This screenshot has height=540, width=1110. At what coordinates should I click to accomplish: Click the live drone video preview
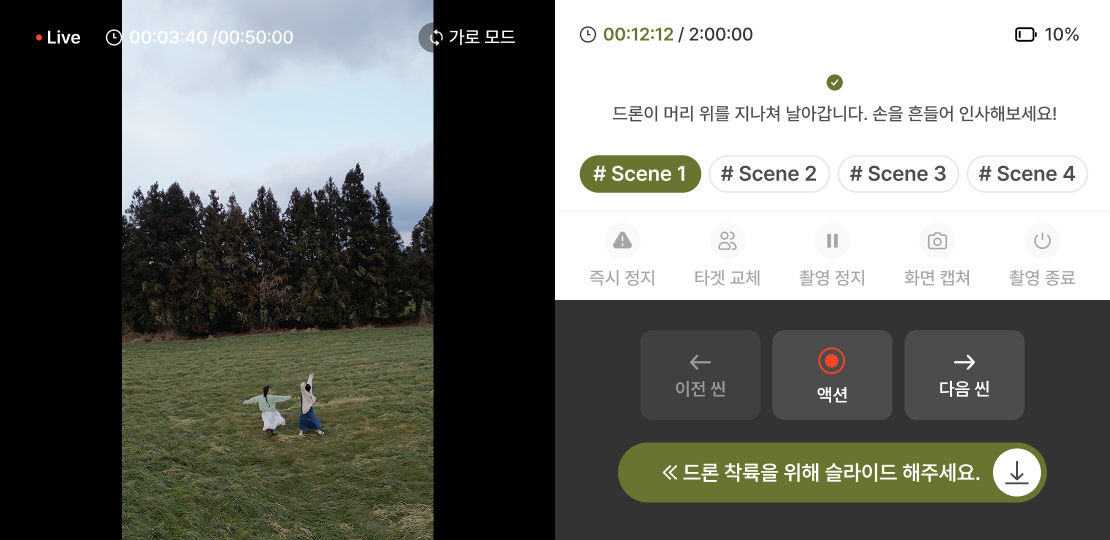click(x=278, y=270)
